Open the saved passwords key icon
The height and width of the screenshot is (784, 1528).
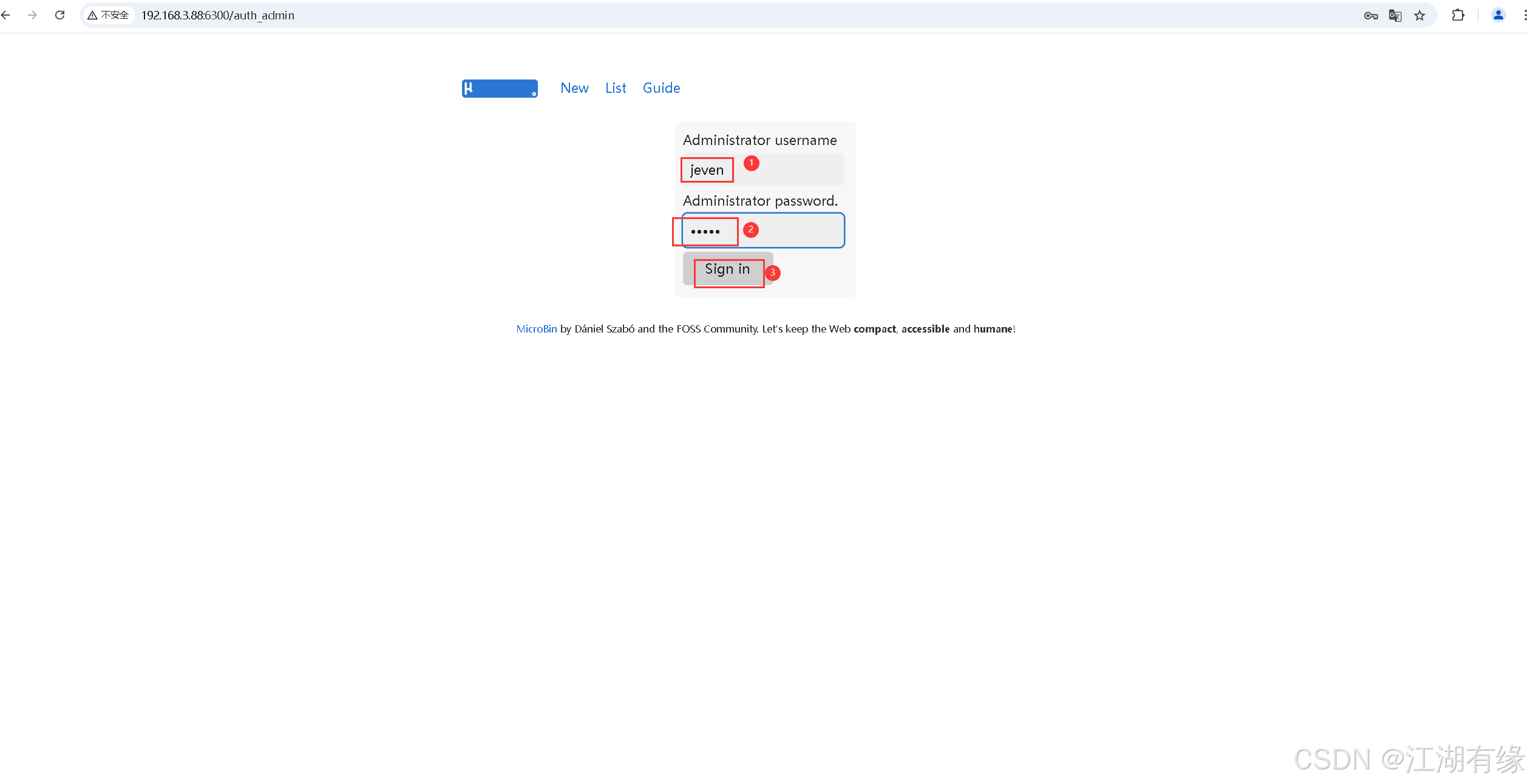pyautogui.click(x=1370, y=16)
